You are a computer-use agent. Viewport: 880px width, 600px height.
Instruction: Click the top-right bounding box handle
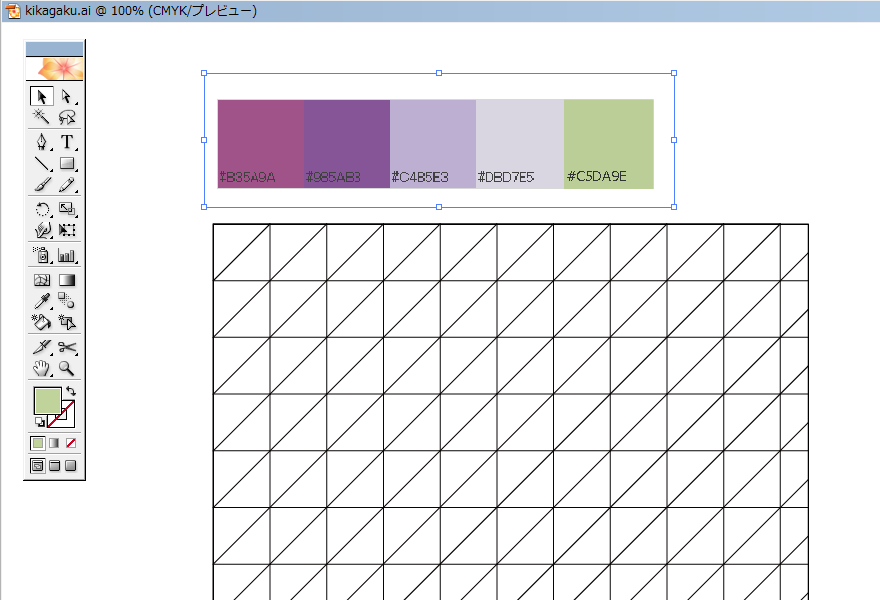(x=674, y=73)
